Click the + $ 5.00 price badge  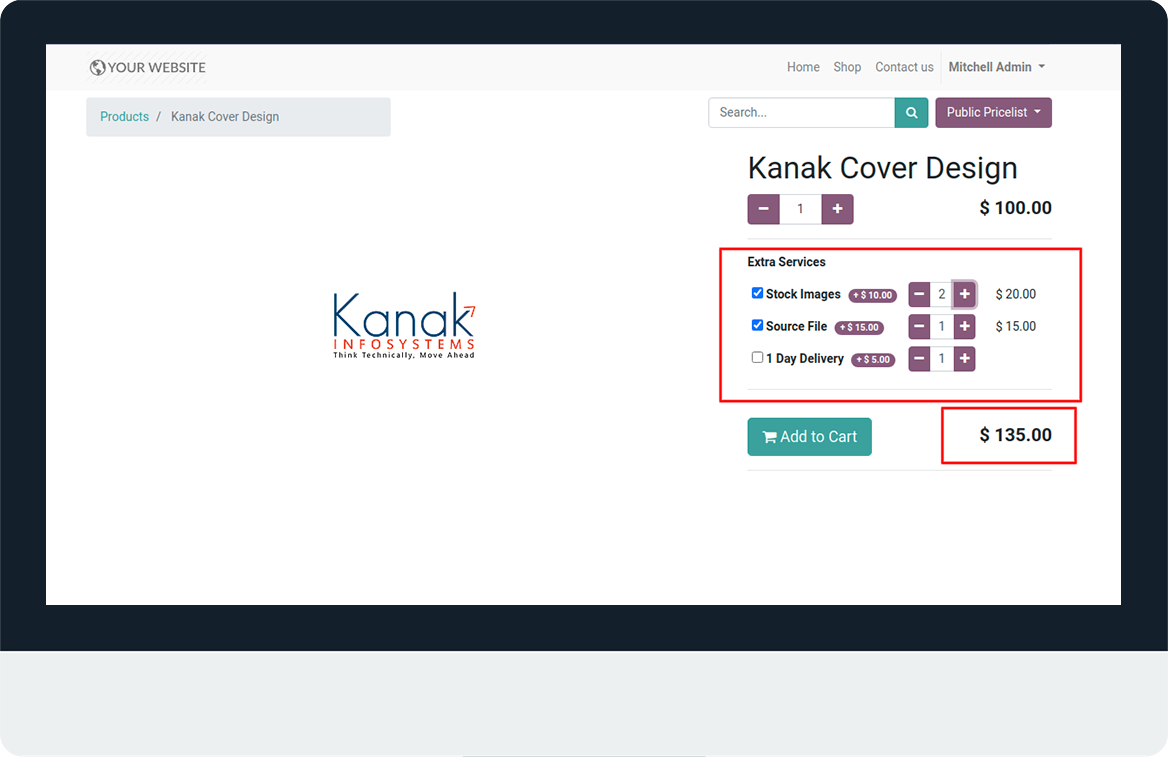[873, 359]
